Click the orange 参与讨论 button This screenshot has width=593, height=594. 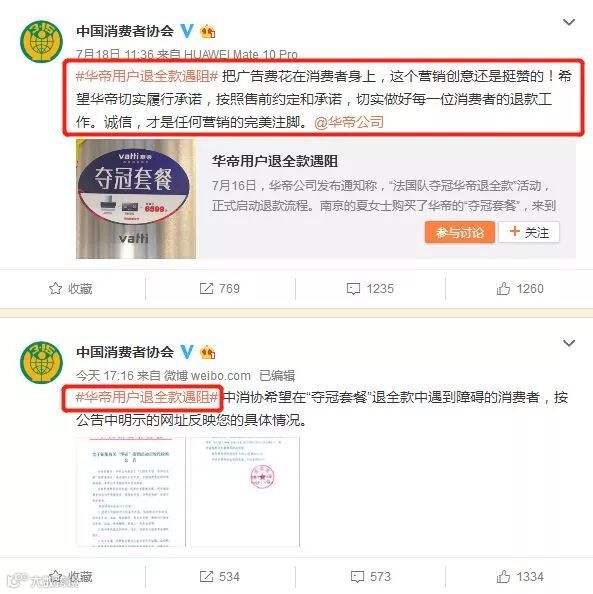460,232
